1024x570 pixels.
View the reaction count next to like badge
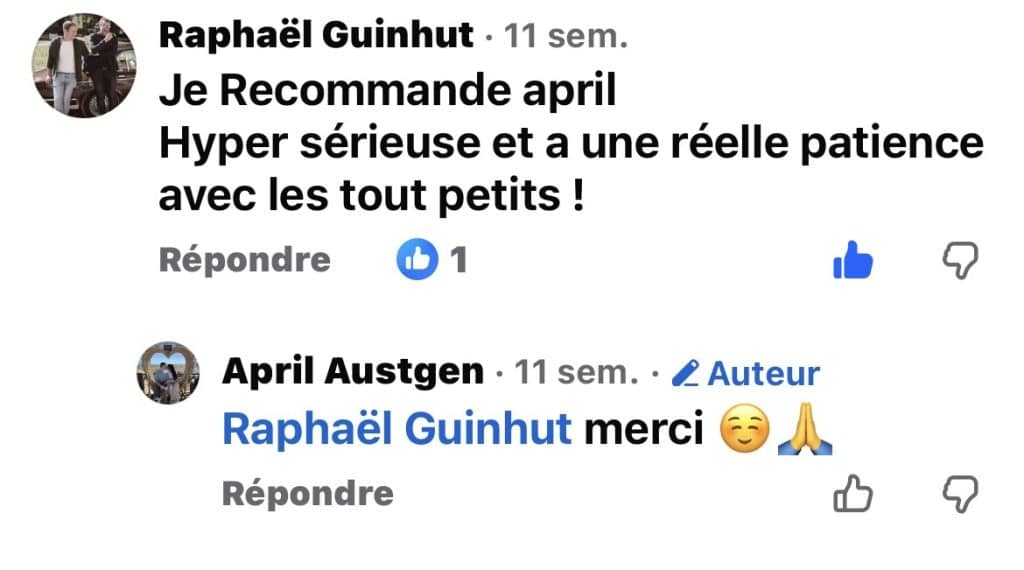(x=458, y=261)
